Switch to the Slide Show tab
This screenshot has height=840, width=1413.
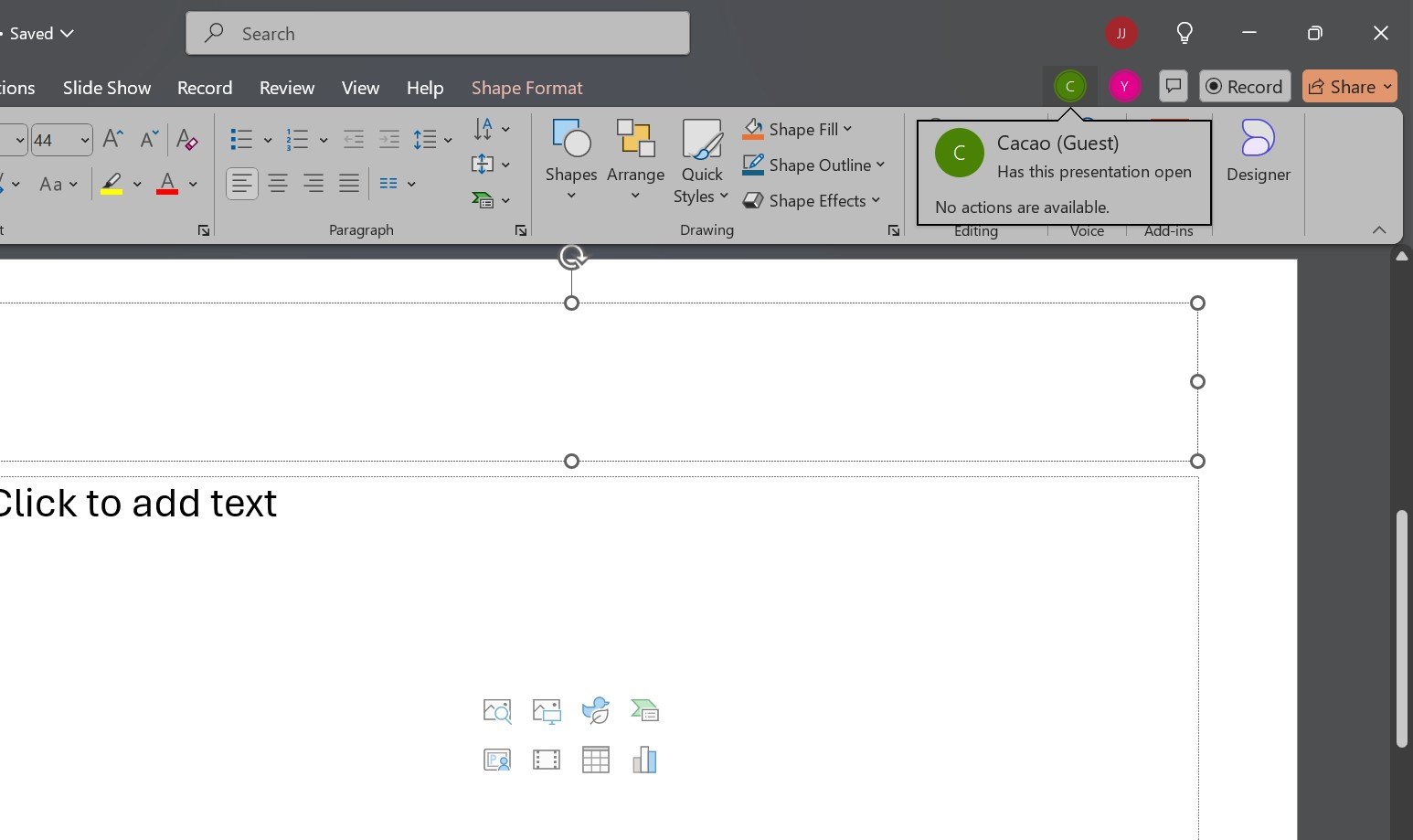(x=107, y=88)
